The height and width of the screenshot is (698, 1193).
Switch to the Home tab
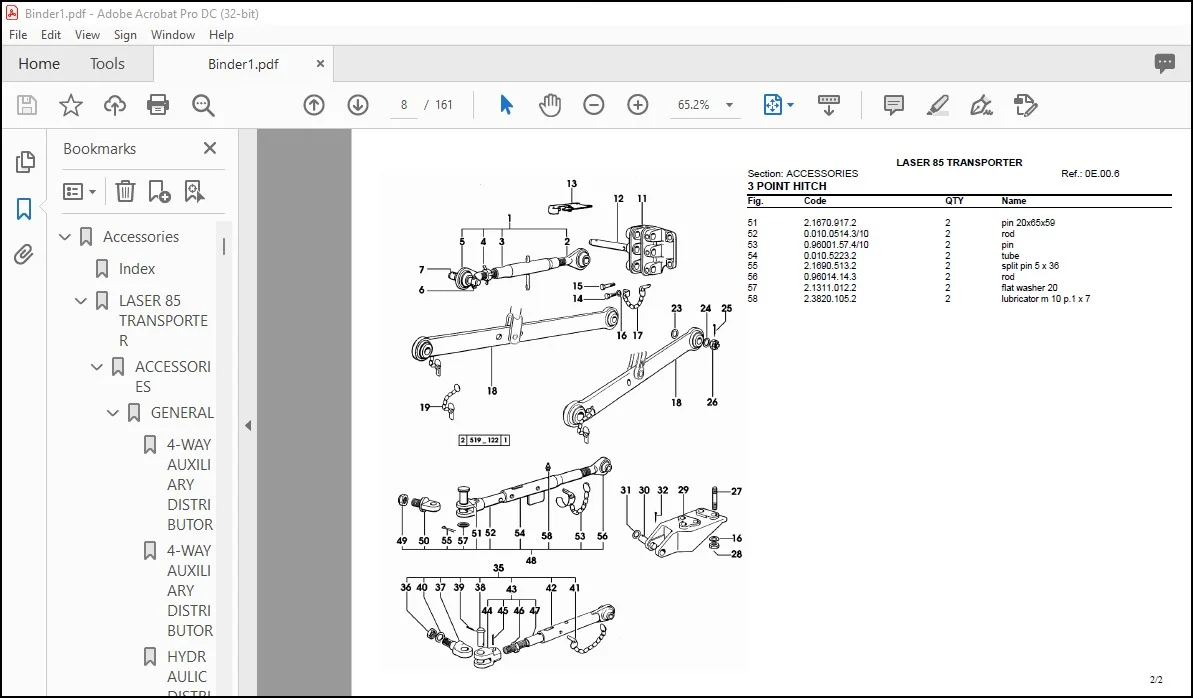pos(39,64)
